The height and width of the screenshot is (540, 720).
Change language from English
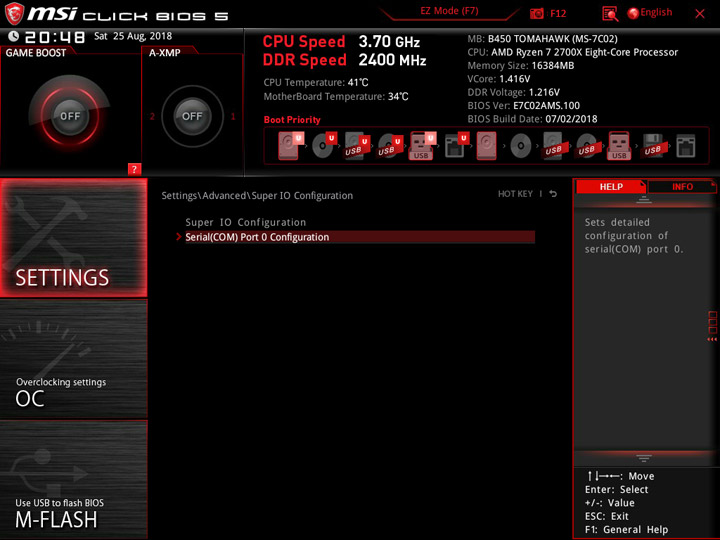656,12
